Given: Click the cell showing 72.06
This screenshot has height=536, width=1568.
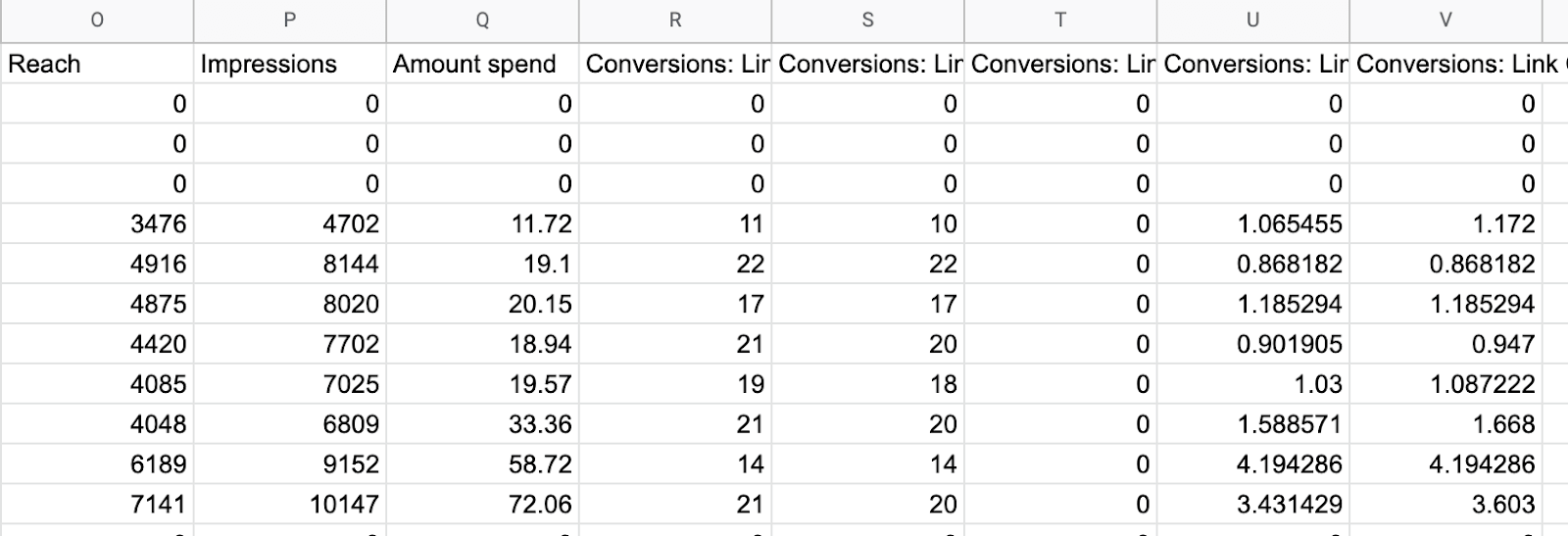Looking at the screenshot, I should [482, 505].
